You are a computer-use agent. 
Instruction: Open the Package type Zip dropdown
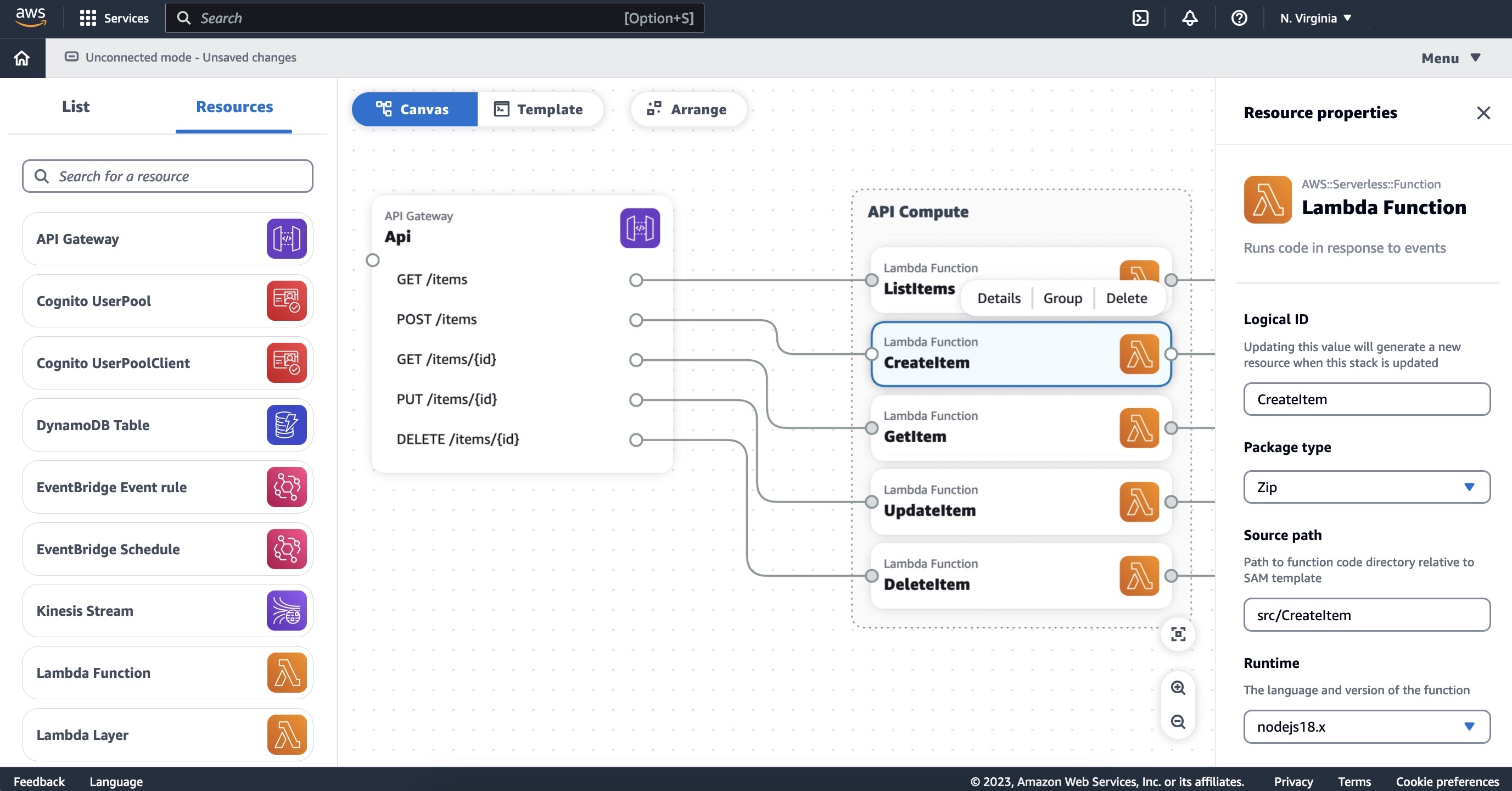pos(1367,487)
